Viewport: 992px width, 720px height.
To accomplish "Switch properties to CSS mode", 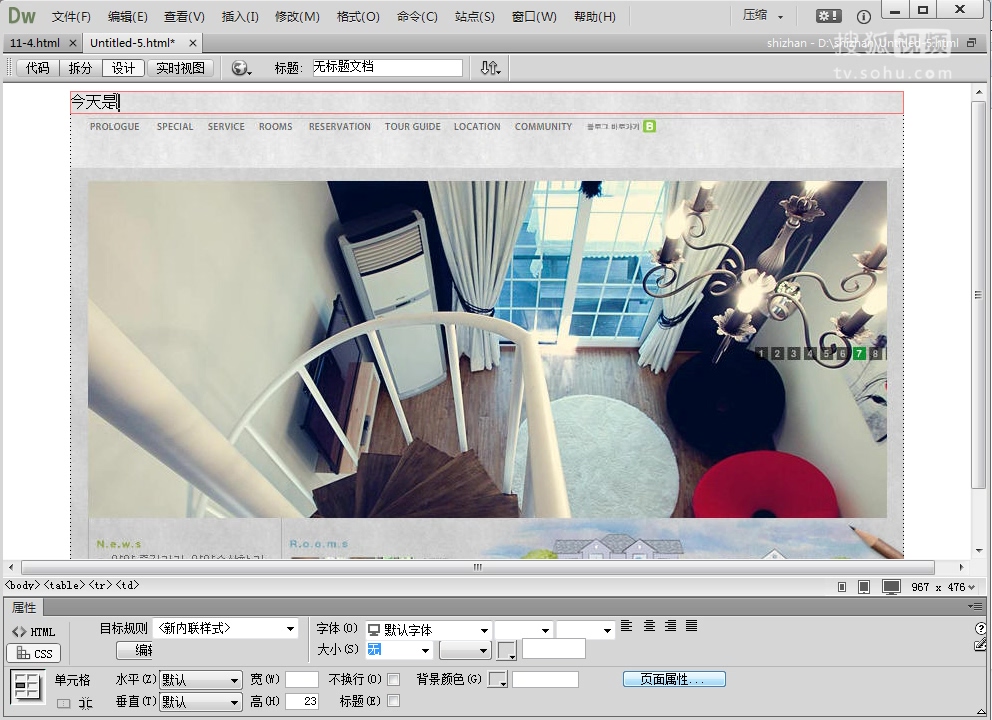I will [x=34, y=653].
